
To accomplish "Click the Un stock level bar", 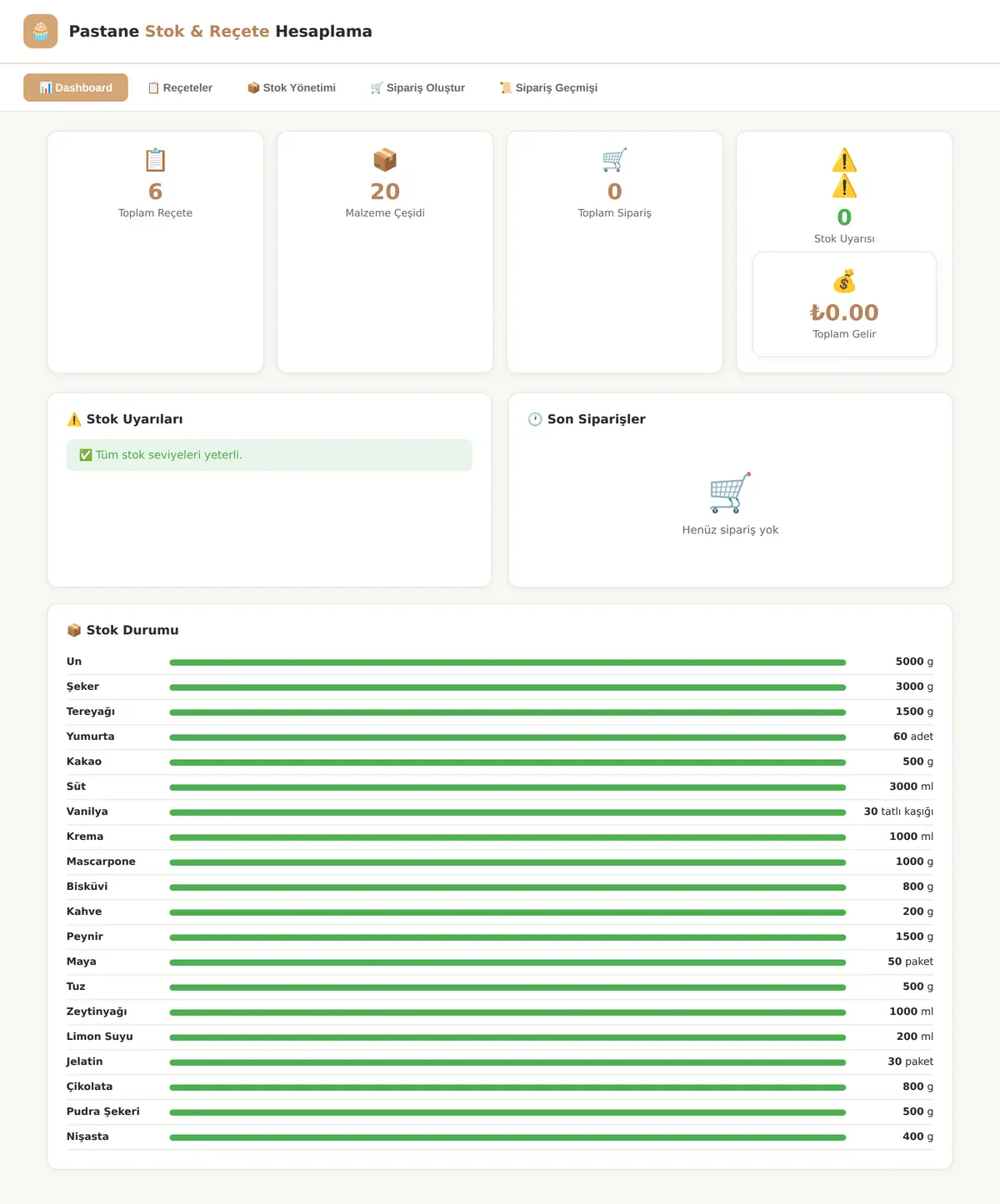I will click(507, 662).
